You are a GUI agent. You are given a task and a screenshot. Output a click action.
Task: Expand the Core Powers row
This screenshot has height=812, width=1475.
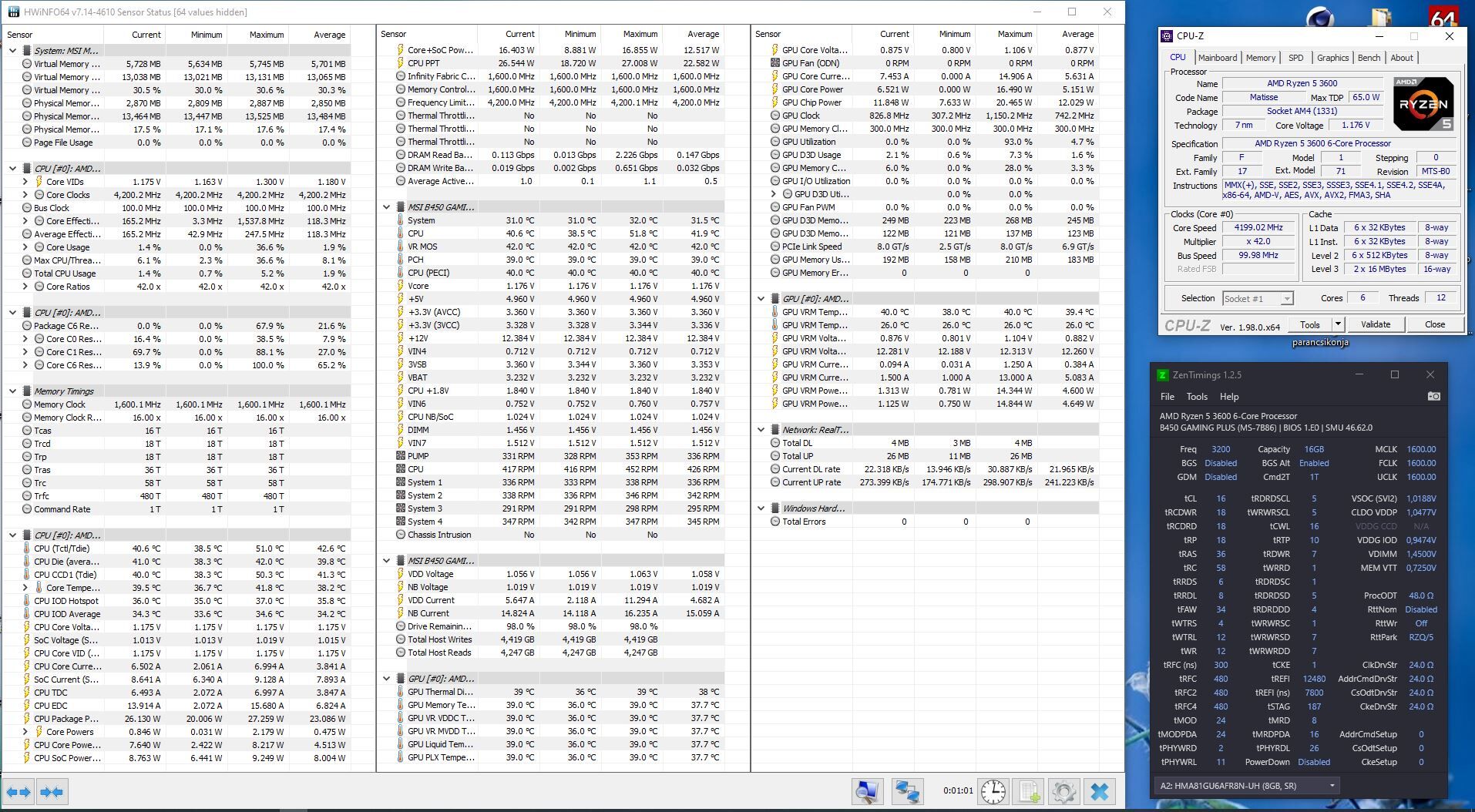[25, 732]
